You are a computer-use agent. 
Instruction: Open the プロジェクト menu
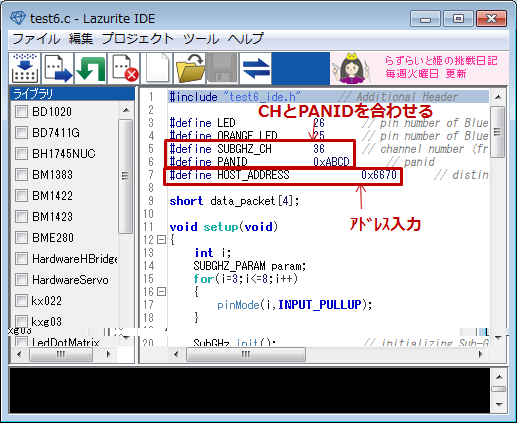tap(138, 39)
